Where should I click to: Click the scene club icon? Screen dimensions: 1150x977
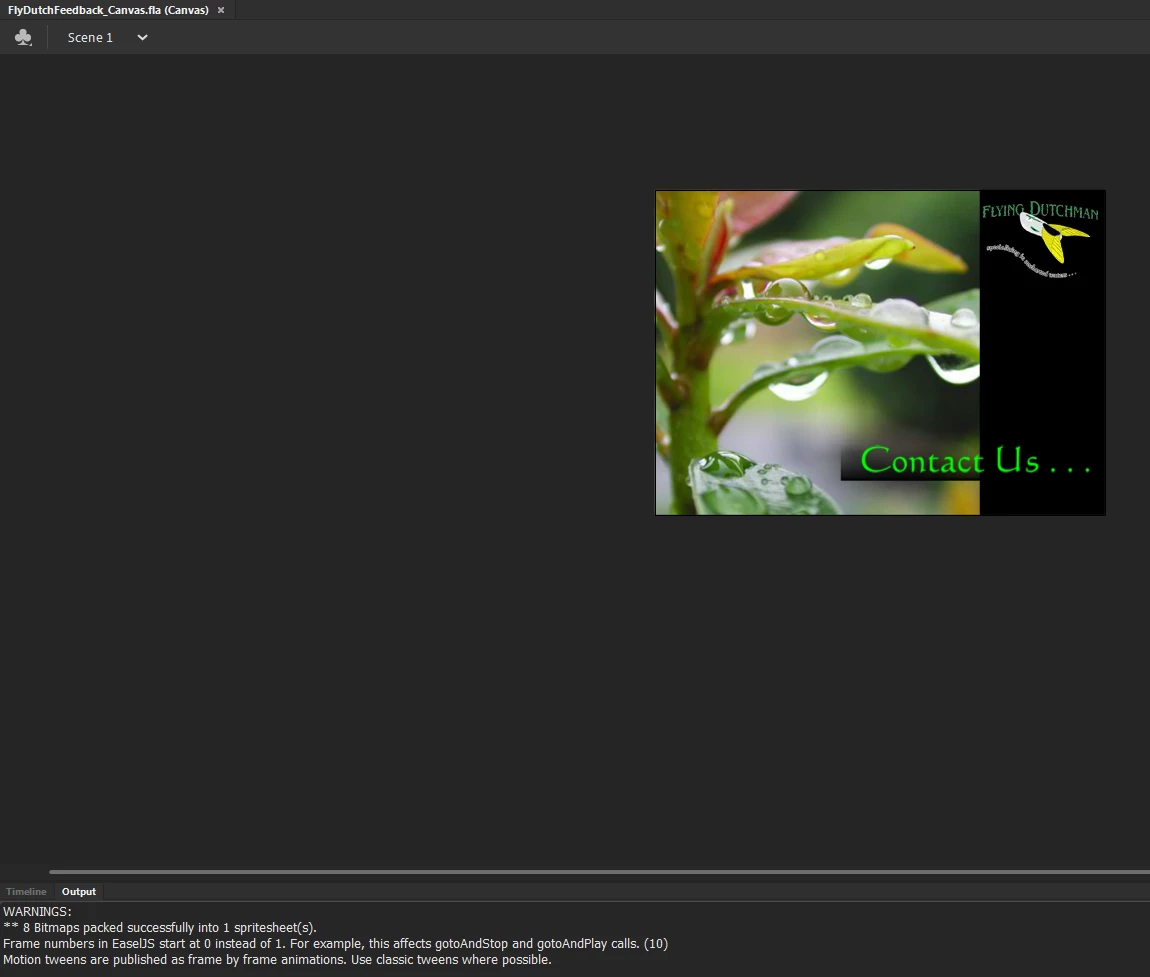click(23, 37)
